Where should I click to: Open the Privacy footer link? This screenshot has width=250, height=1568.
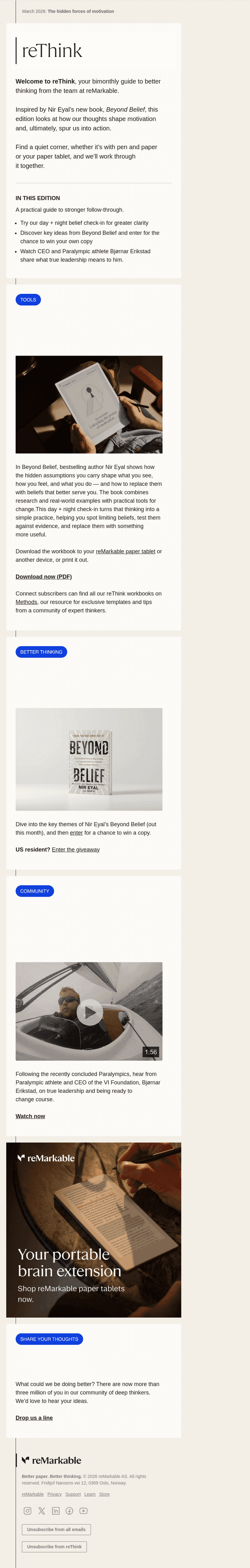(55, 1494)
